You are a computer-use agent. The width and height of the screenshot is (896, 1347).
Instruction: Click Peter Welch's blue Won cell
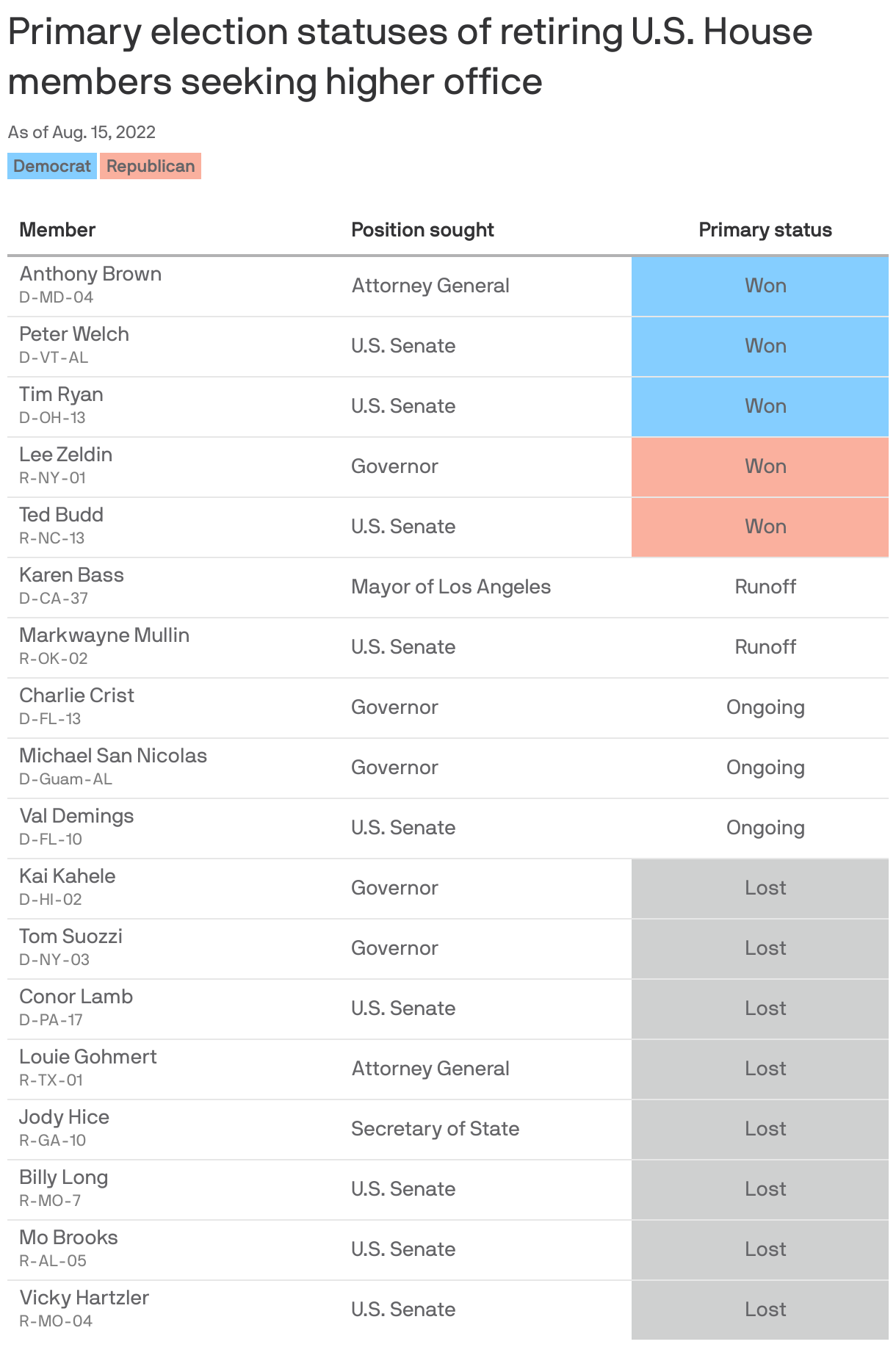765,346
